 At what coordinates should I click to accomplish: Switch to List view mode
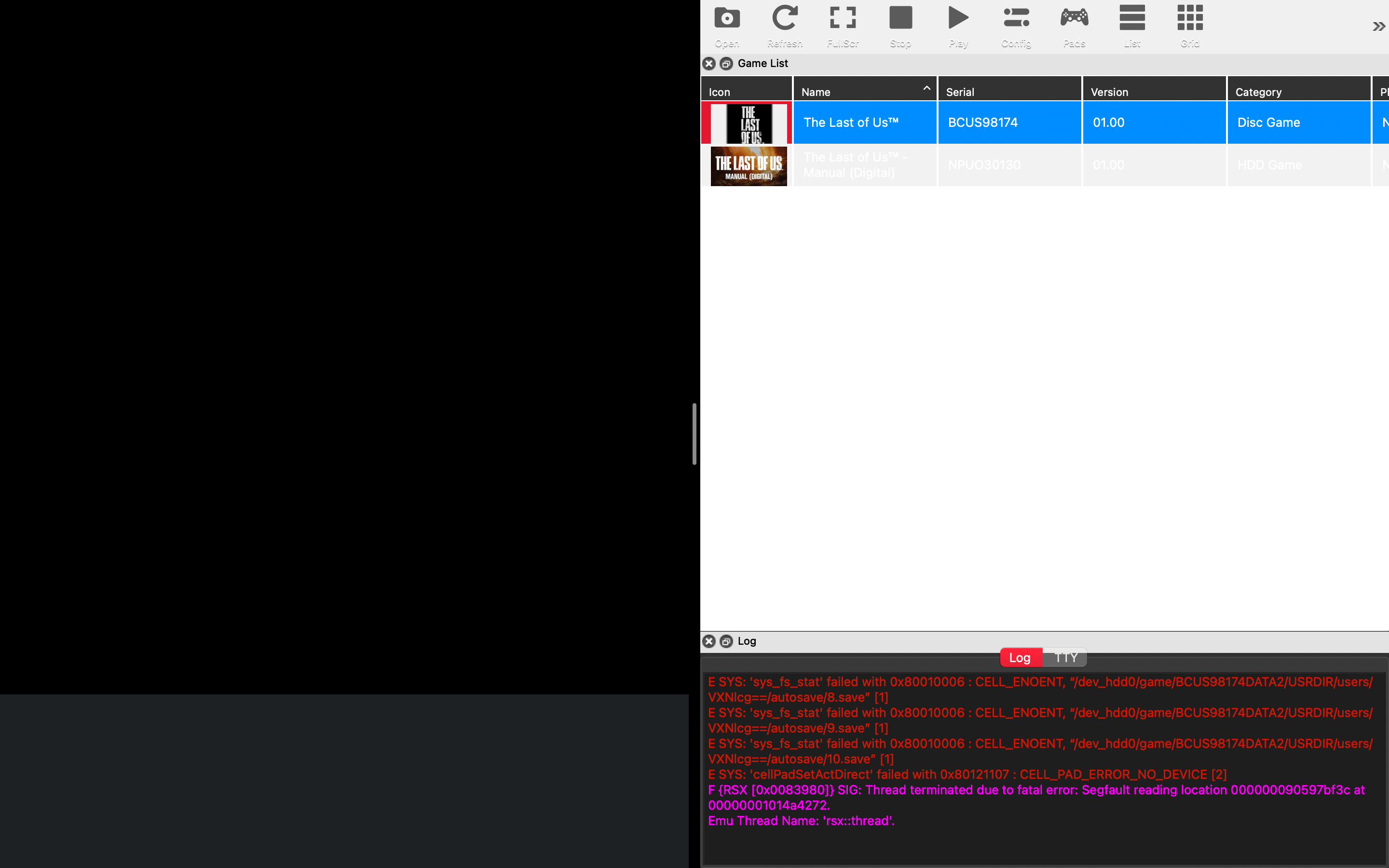[1132, 26]
